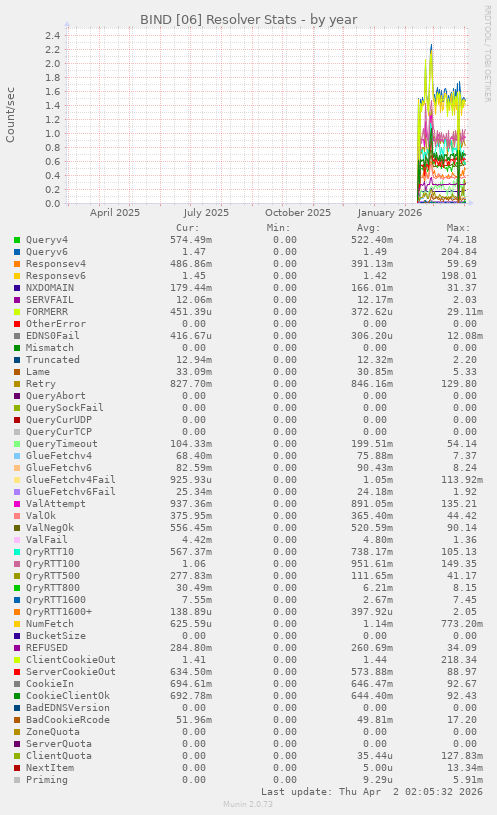Viewport: 497px width, 815px height.
Task: Click the Avg: column header
Action: click(369, 228)
